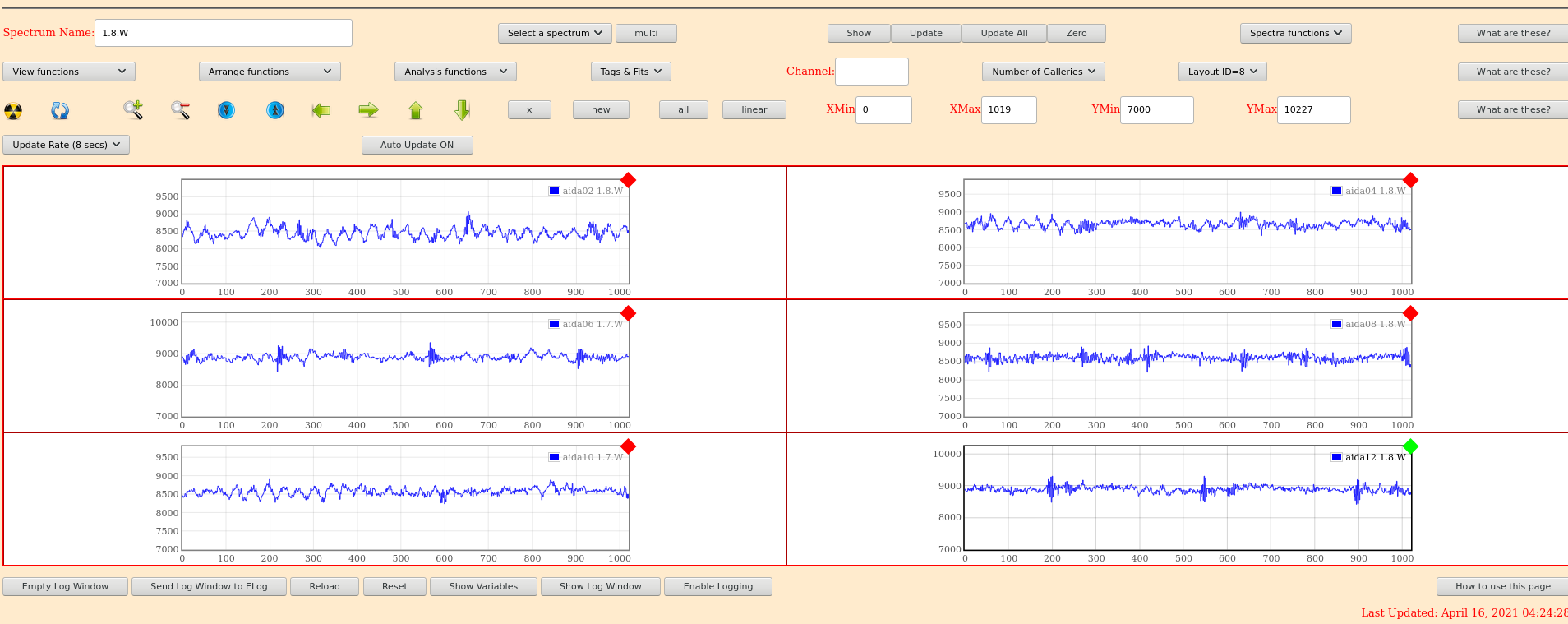
Task: Click the zoom out magnifier icon
Action: tap(181, 109)
